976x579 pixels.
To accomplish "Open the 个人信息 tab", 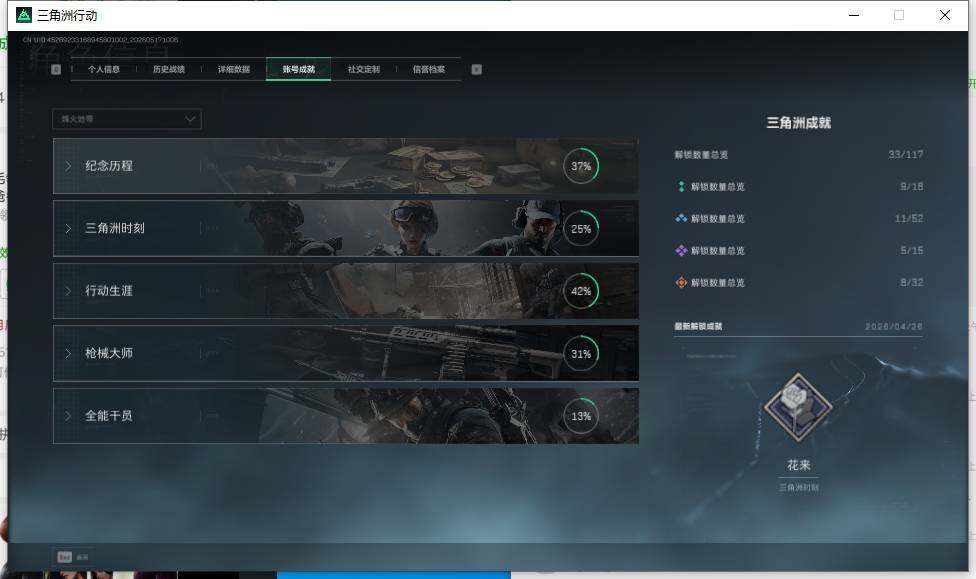I will coord(103,69).
